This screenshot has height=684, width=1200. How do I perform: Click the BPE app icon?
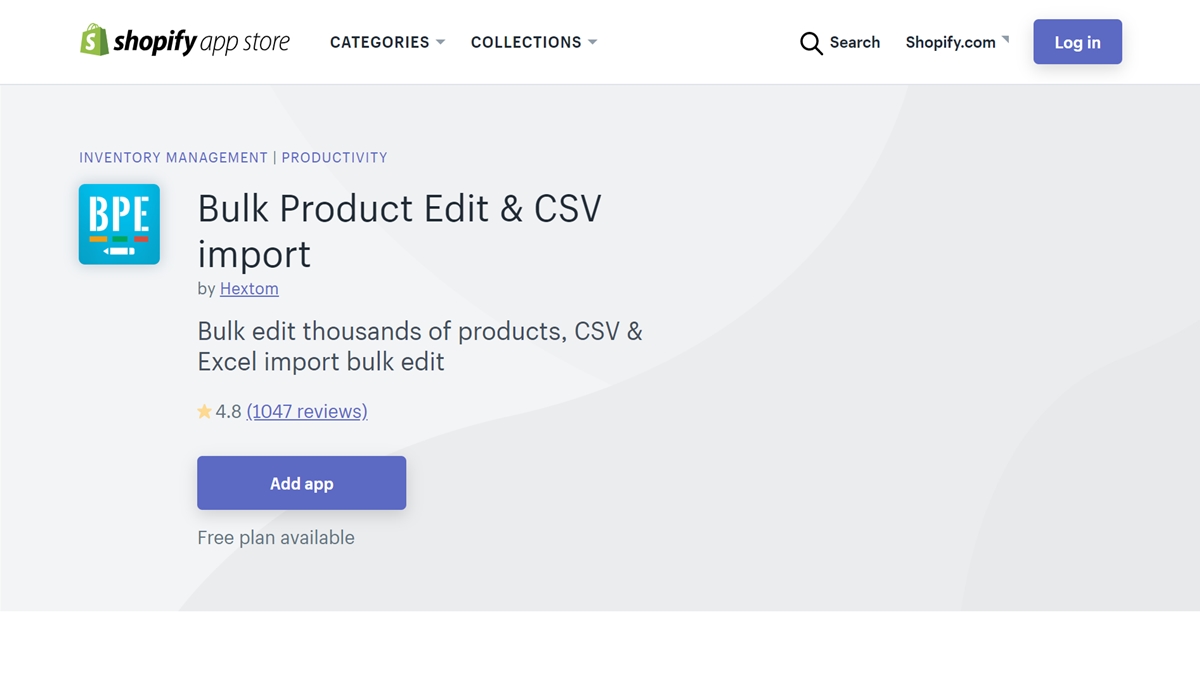[x=119, y=224]
